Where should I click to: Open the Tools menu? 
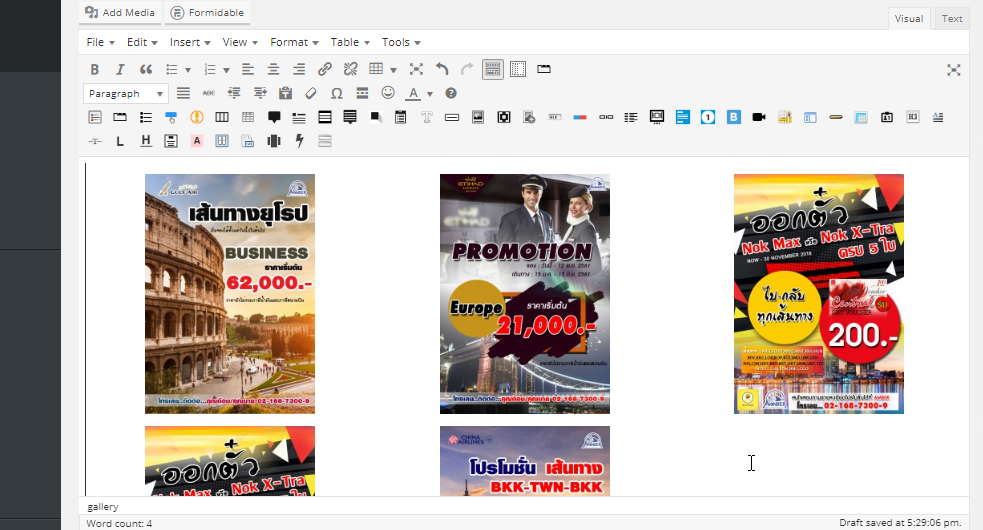[x=401, y=42]
